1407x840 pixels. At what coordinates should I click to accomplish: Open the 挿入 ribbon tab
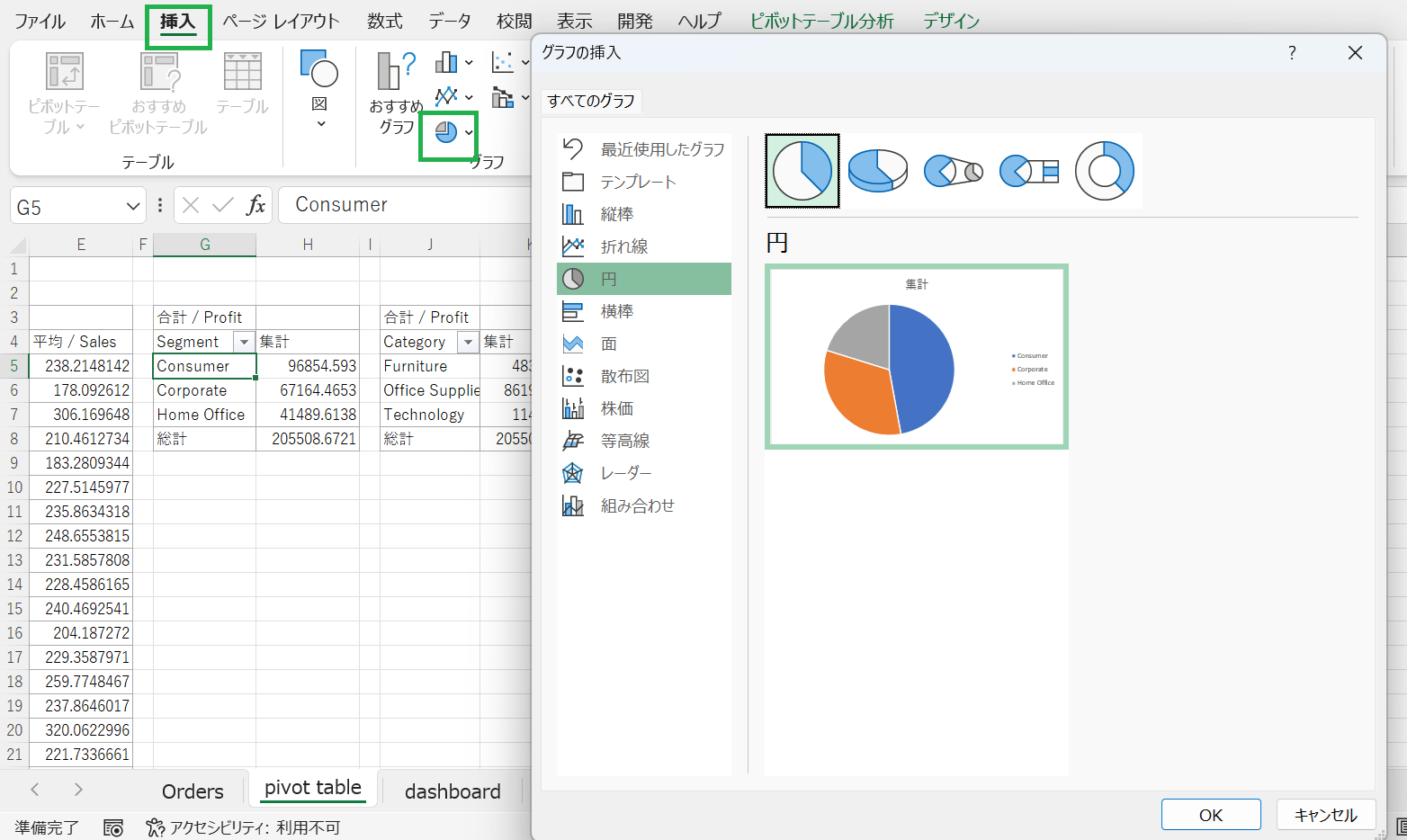178,21
